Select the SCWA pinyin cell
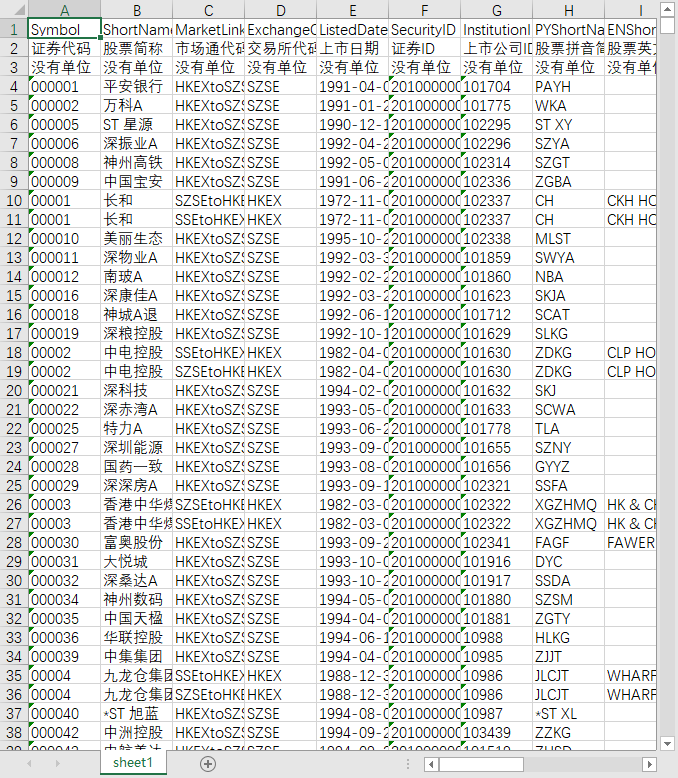The width and height of the screenshot is (678, 778). 568,409
